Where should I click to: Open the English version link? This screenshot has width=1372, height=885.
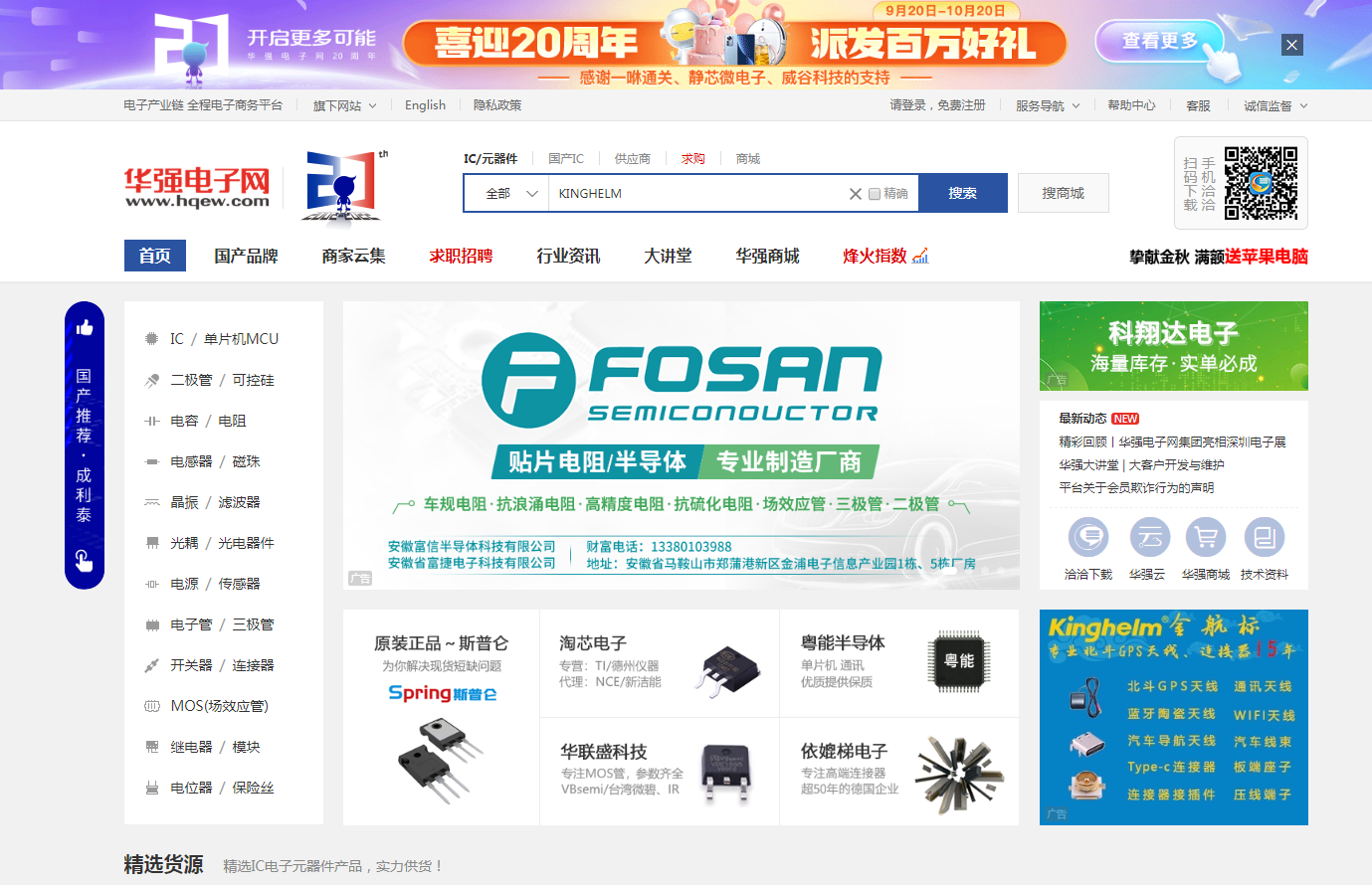(425, 105)
